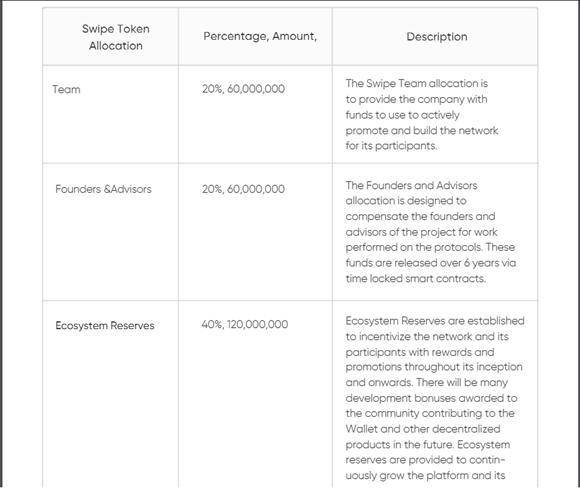Click 'time locked smart contracts.' text
Screen dimensions: 580x488
(x=415, y=278)
